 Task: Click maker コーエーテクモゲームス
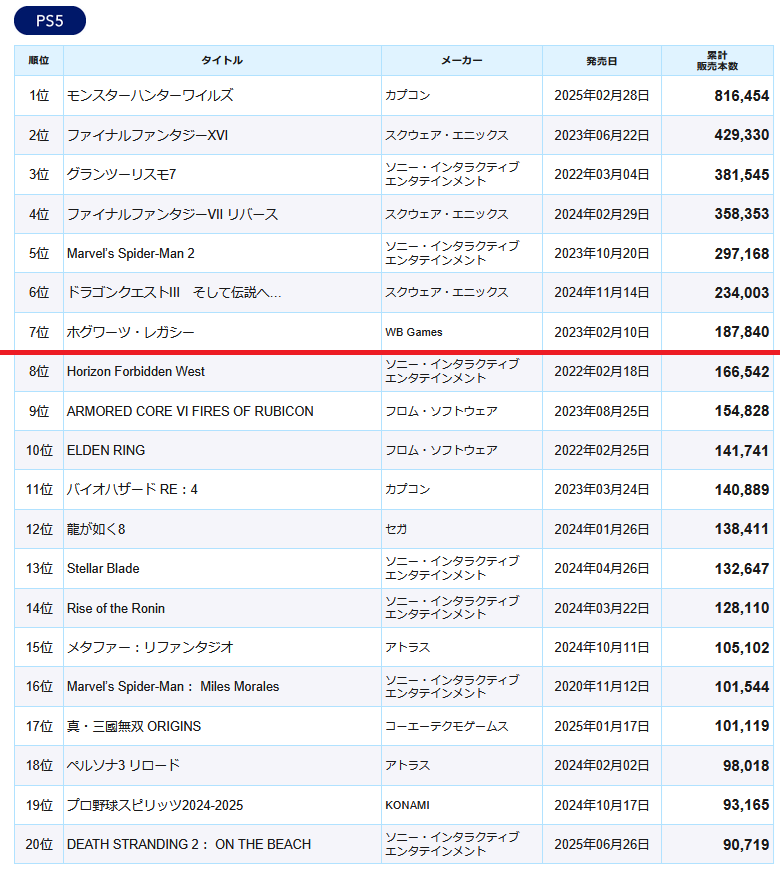coord(447,726)
